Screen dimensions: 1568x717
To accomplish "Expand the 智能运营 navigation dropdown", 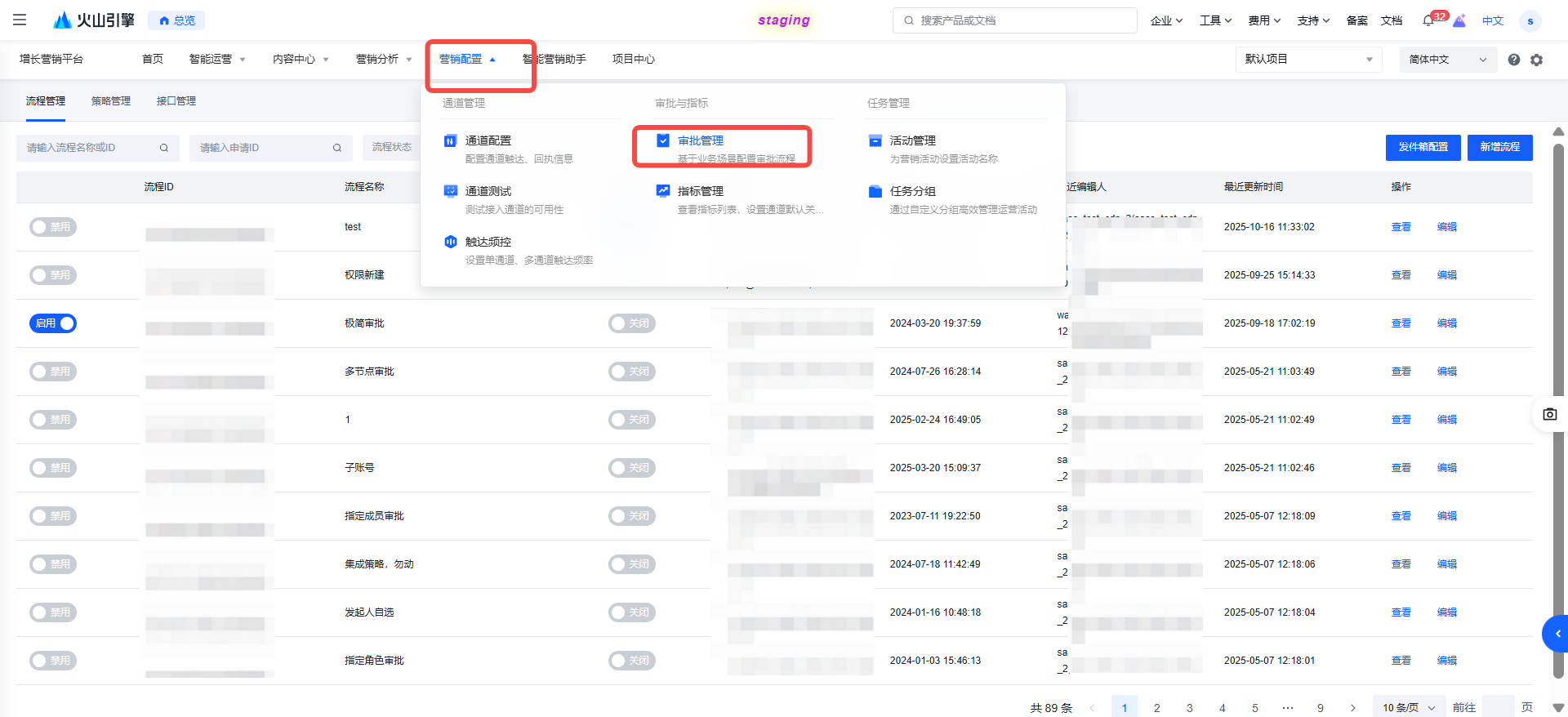I will 217,59.
